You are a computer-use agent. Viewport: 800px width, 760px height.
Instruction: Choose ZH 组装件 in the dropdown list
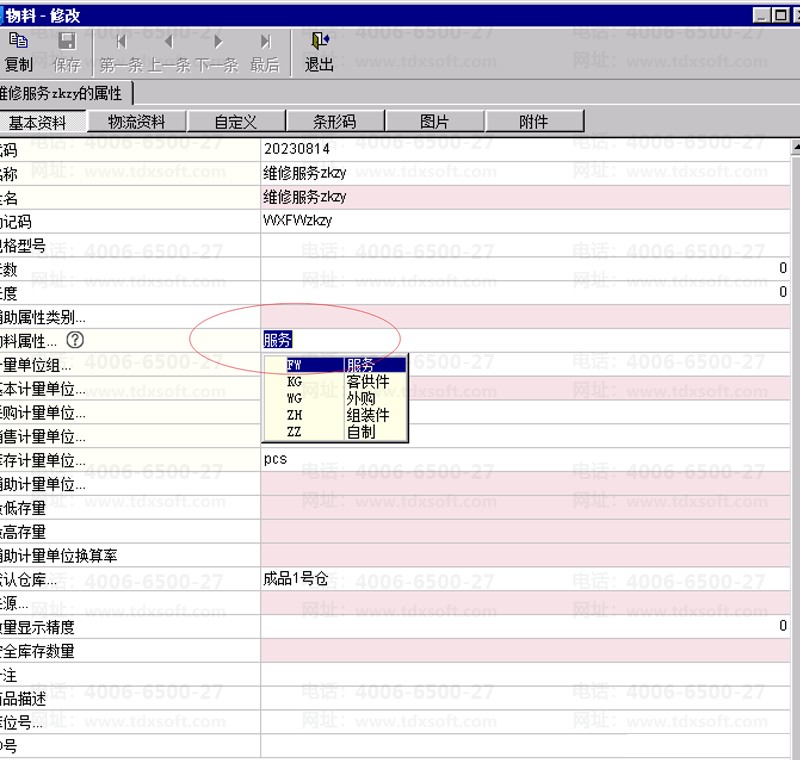click(335, 415)
